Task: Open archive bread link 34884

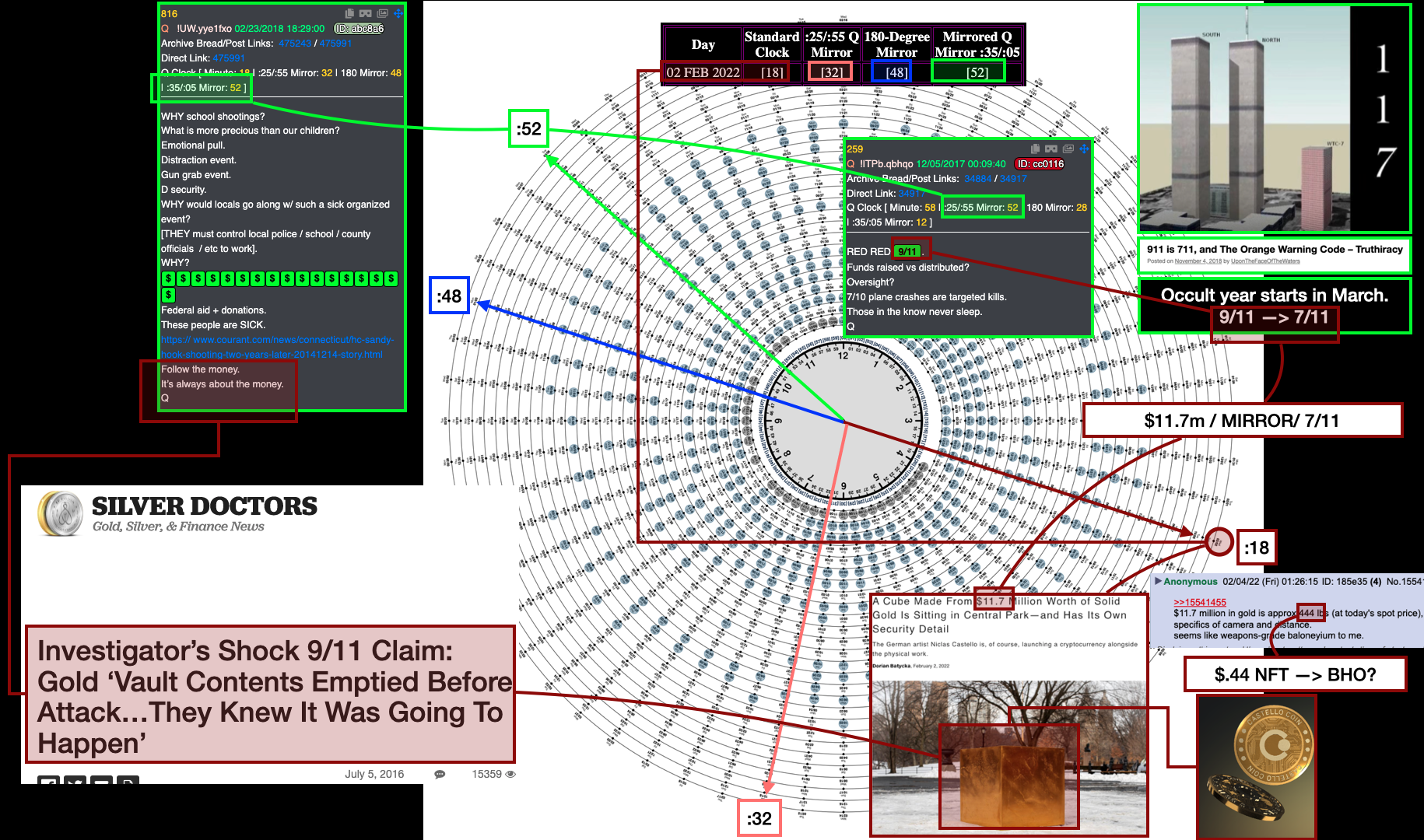Action: (x=978, y=179)
